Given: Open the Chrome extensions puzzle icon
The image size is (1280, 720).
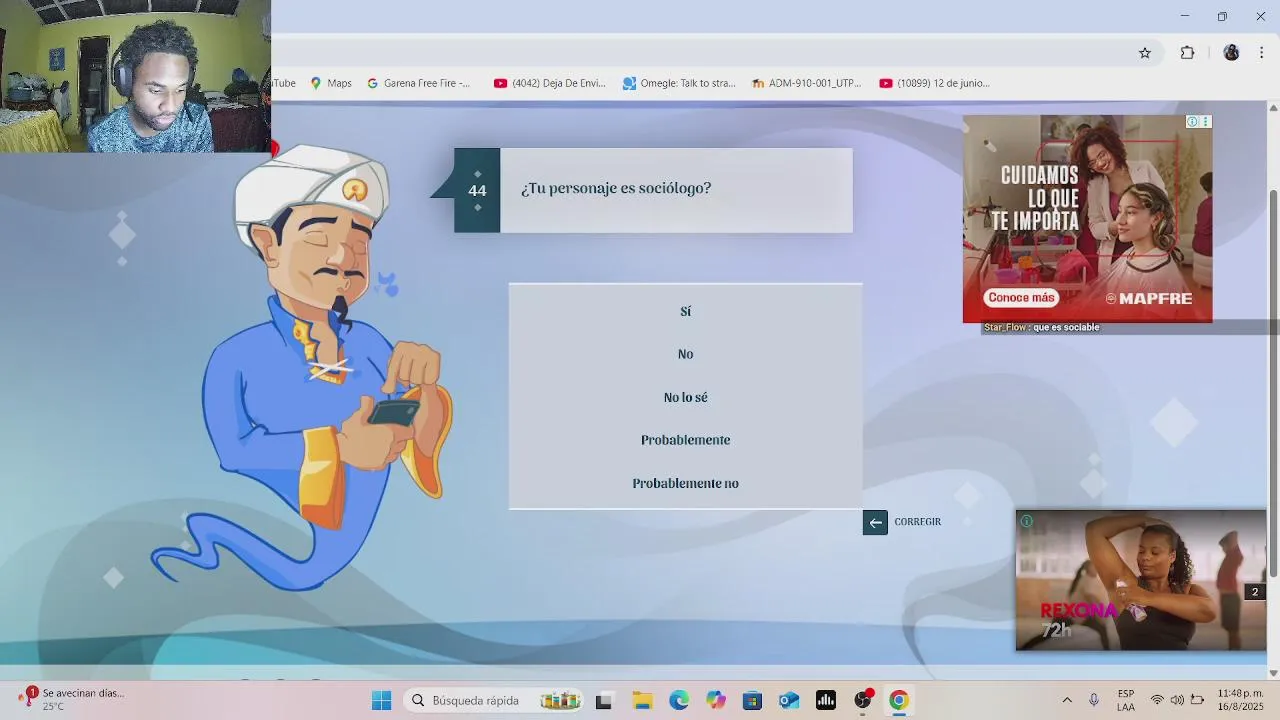Looking at the screenshot, I should click(1187, 53).
